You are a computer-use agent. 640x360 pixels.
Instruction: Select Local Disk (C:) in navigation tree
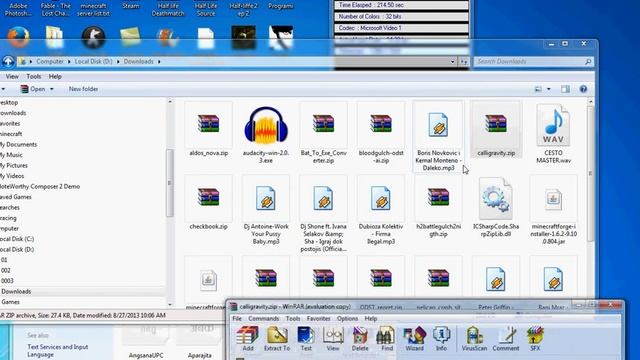click(x=17, y=239)
